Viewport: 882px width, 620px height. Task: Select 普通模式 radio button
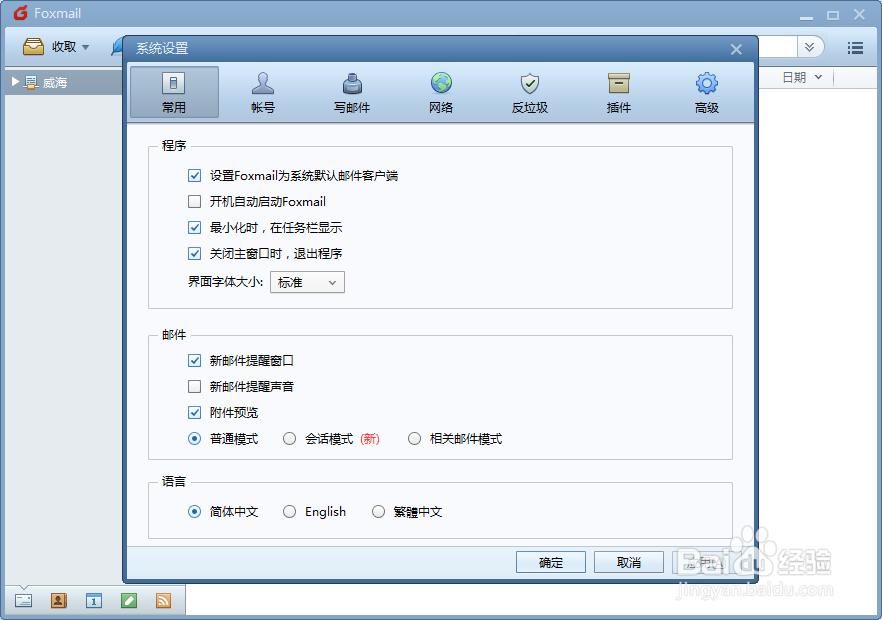[195, 438]
